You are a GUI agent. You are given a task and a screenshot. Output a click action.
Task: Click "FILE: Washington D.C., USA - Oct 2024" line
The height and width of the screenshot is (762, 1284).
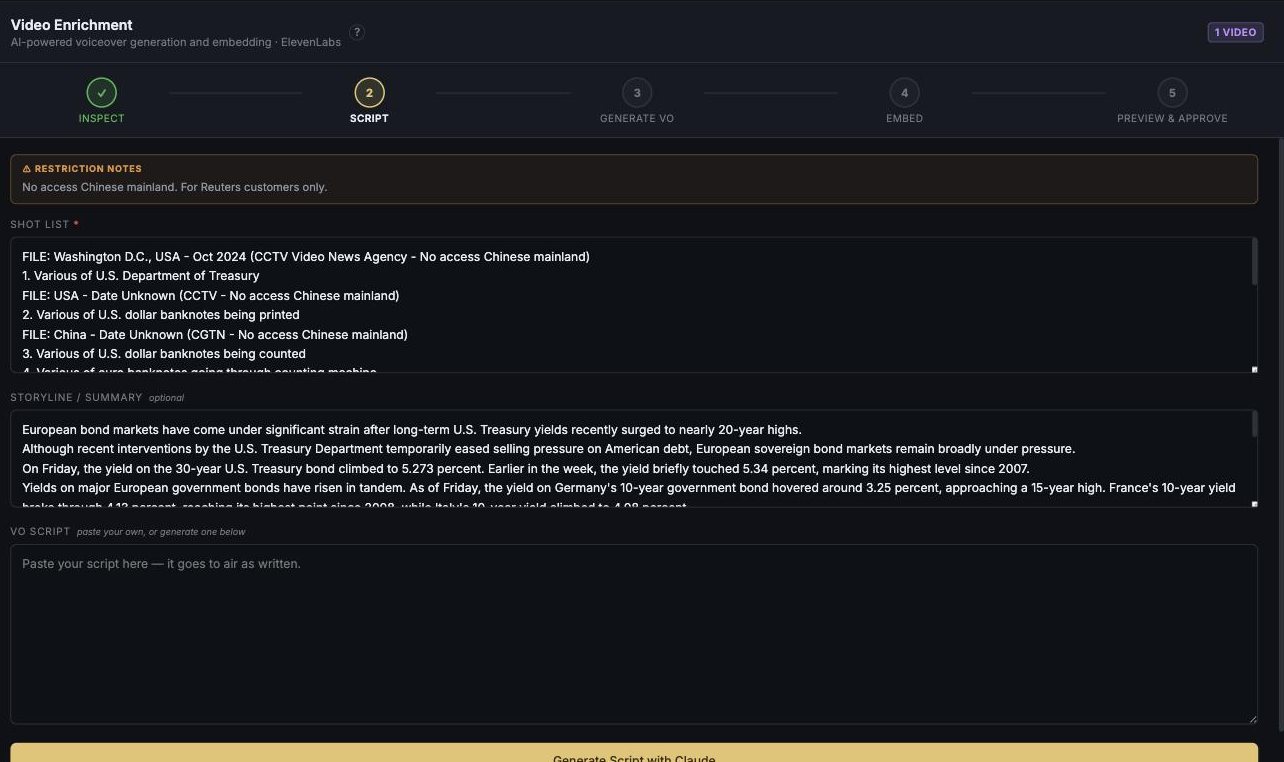click(x=306, y=257)
